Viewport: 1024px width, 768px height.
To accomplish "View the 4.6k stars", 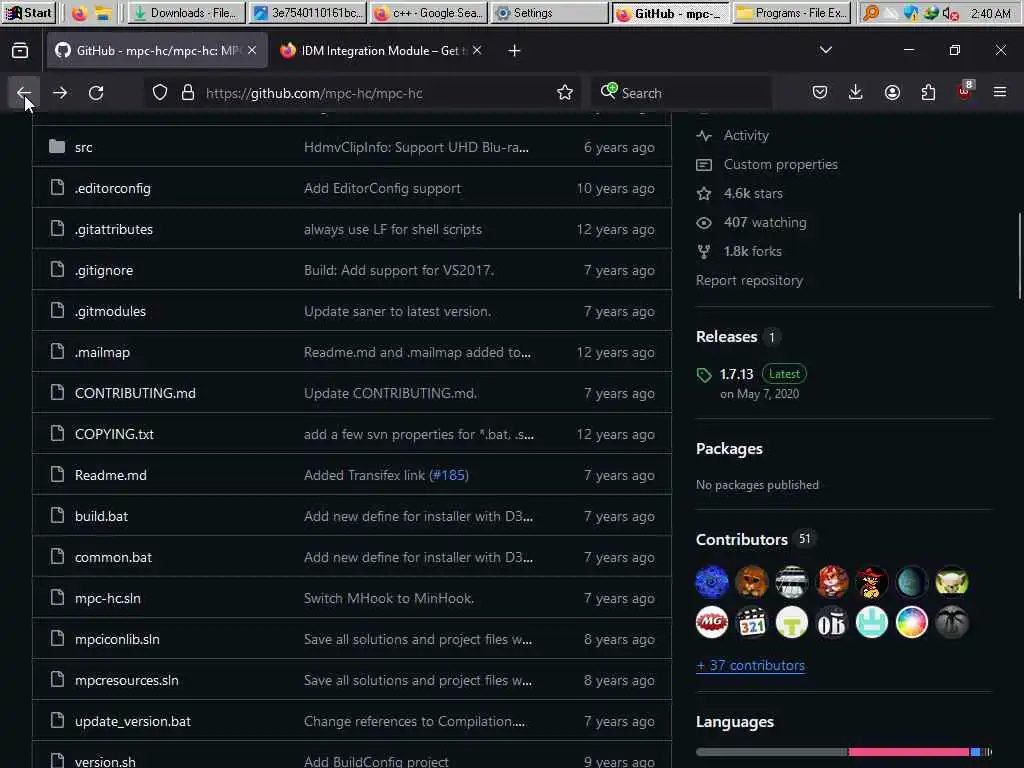I will 752,193.
